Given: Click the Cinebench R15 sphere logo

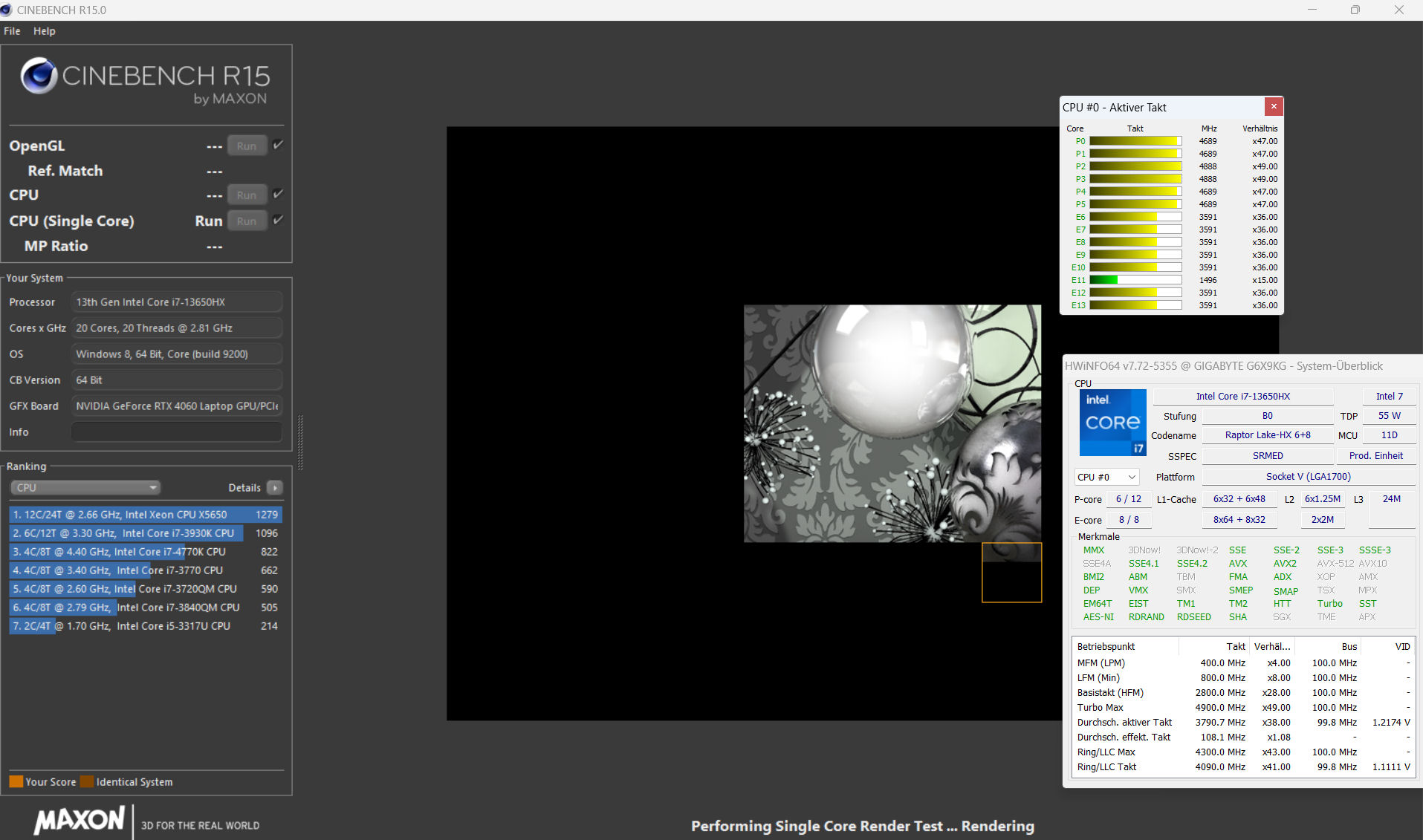Looking at the screenshot, I should click(39, 76).
